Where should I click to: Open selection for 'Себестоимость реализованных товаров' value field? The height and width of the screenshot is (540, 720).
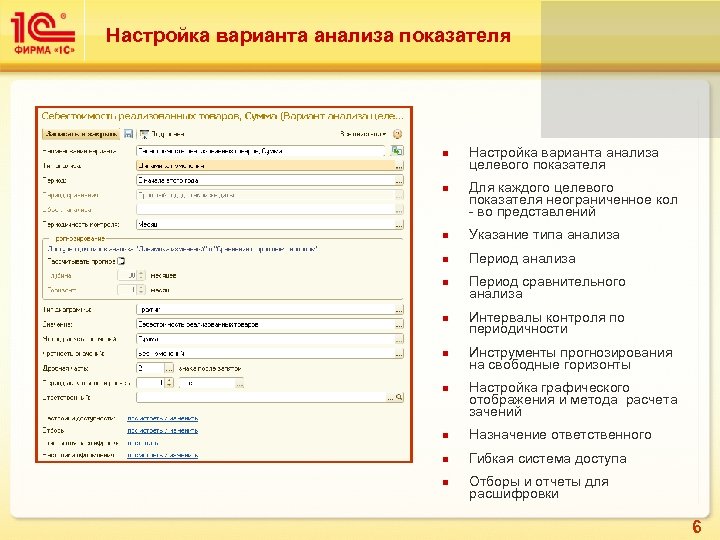click(399, 324)
